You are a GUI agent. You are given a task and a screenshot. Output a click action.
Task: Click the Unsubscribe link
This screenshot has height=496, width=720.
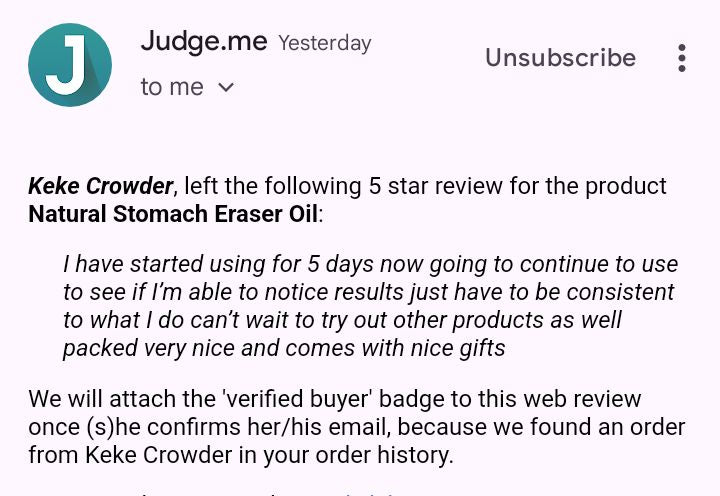coord(560,58)
